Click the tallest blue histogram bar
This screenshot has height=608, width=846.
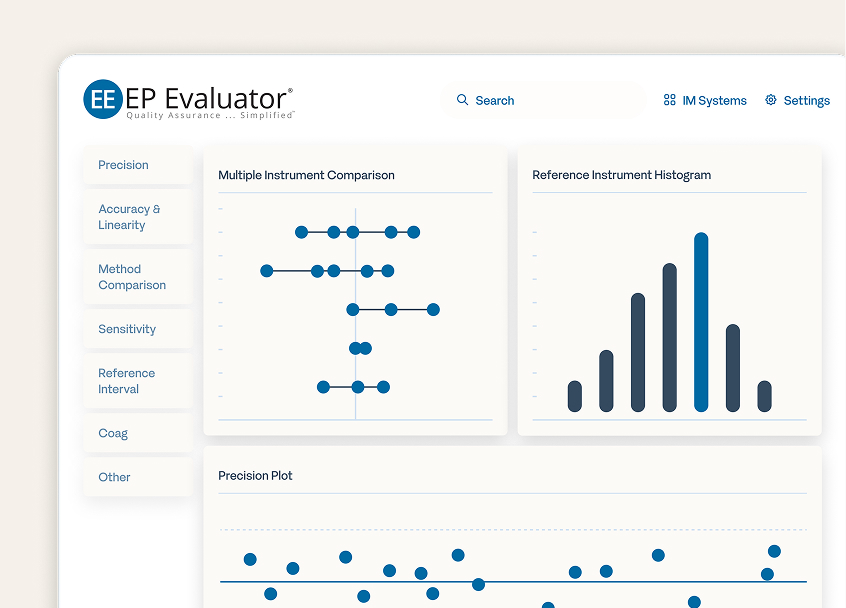[x=701, y=322]
